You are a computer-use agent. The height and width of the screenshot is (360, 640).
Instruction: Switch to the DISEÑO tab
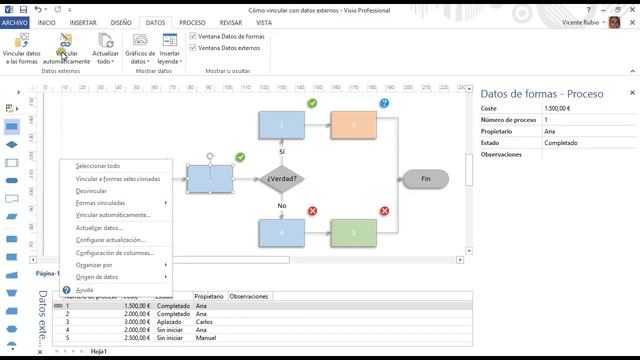[x=121, y=23]
